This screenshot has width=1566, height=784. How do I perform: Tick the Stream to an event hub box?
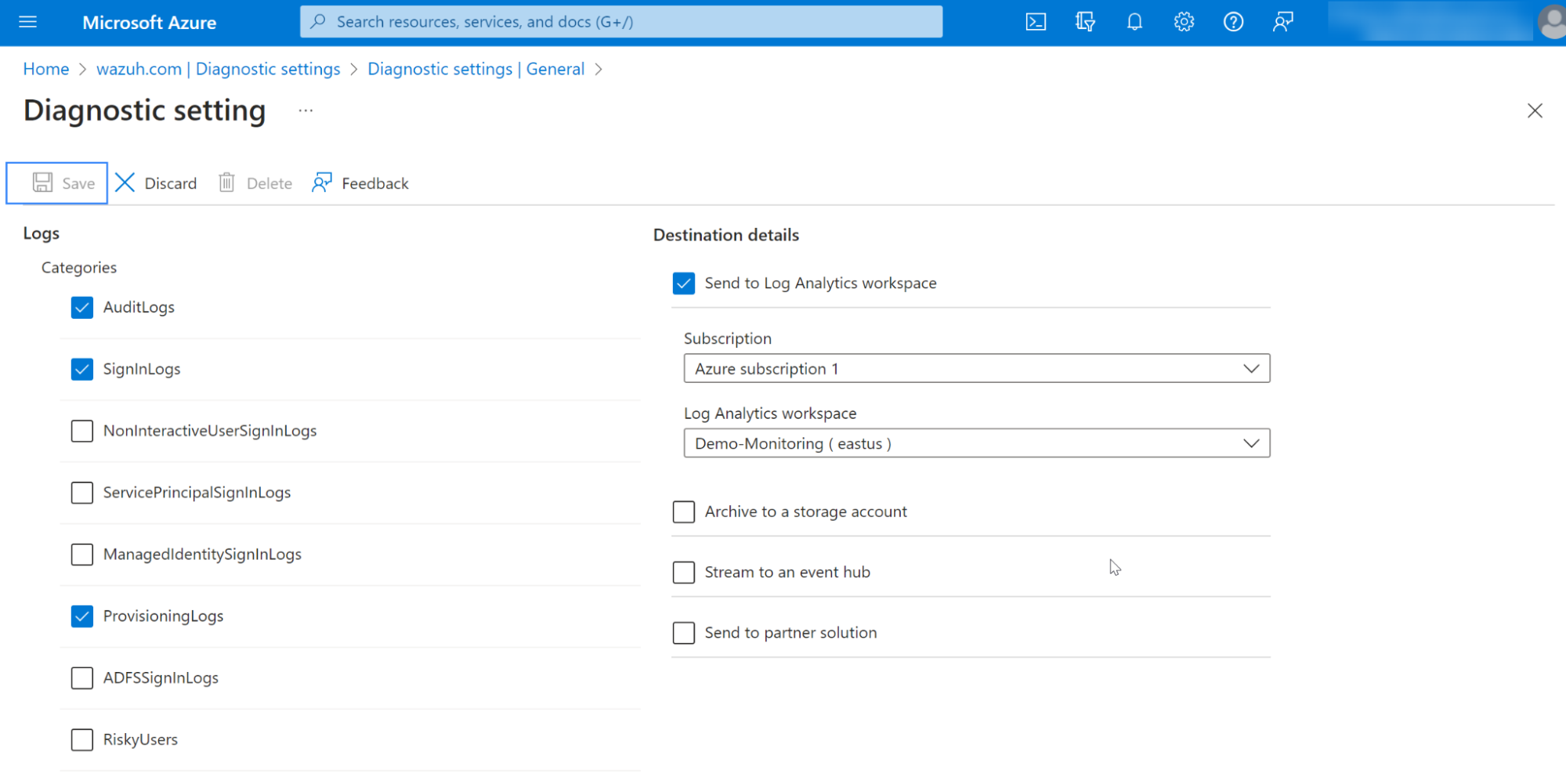(x=684, y=573)
